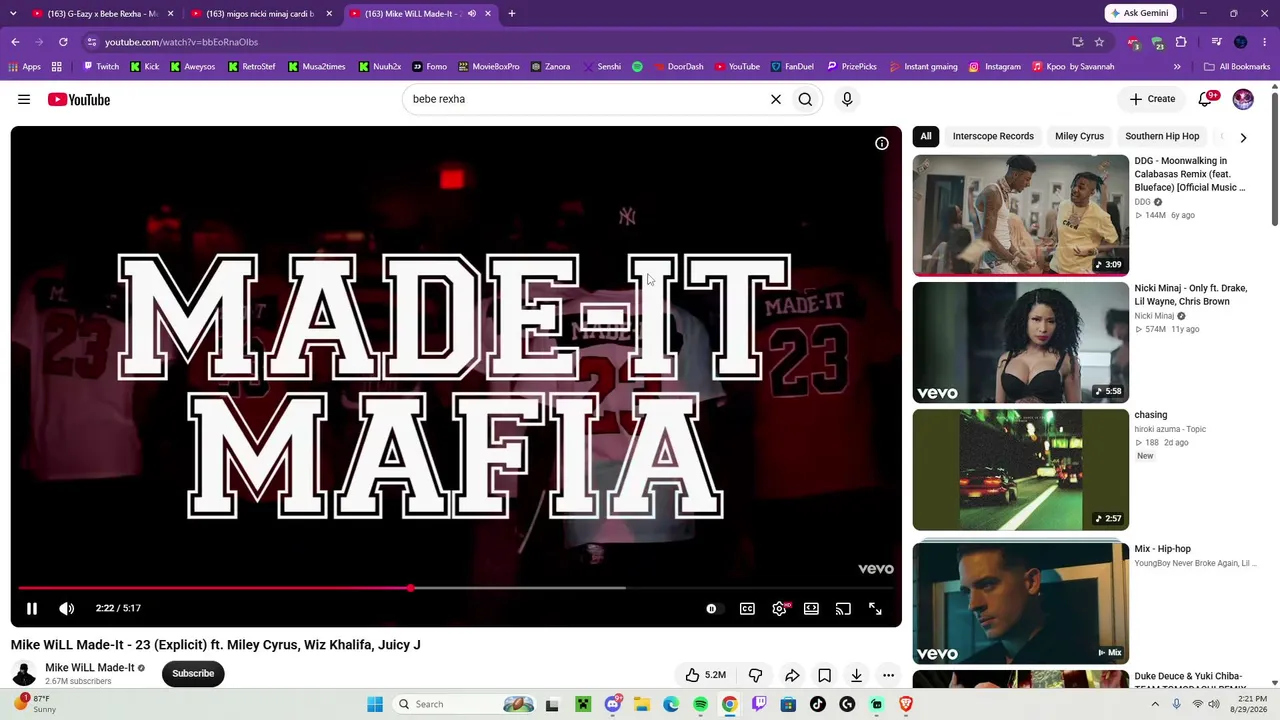Image resolution: width=1280 pixels, height=720 pixels.
Task: Expand hidden bookmarks overflow chevron
Action: coord(1177,67)
